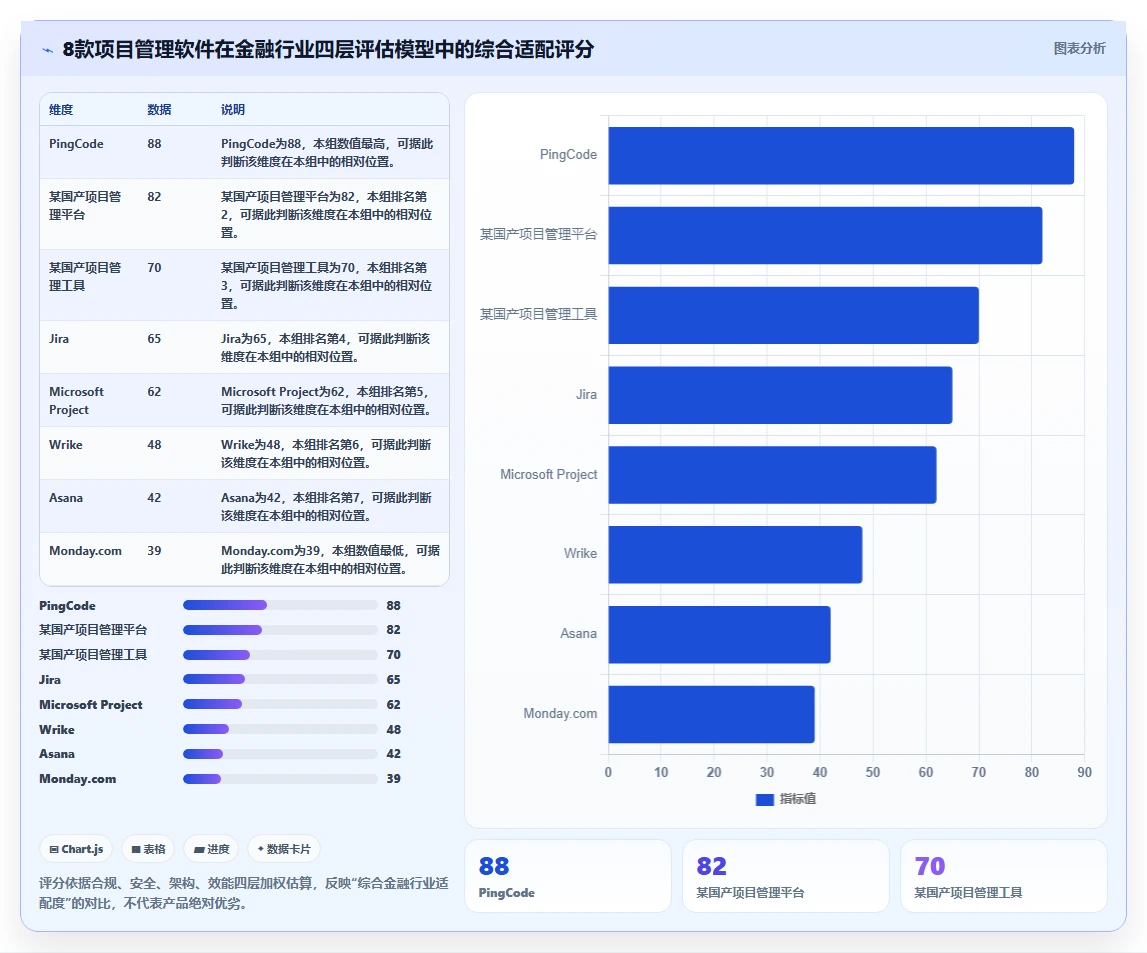The image size is (1147, 953).
Task: Click the 指标值 legend text
Action: (x=798, y=799)
